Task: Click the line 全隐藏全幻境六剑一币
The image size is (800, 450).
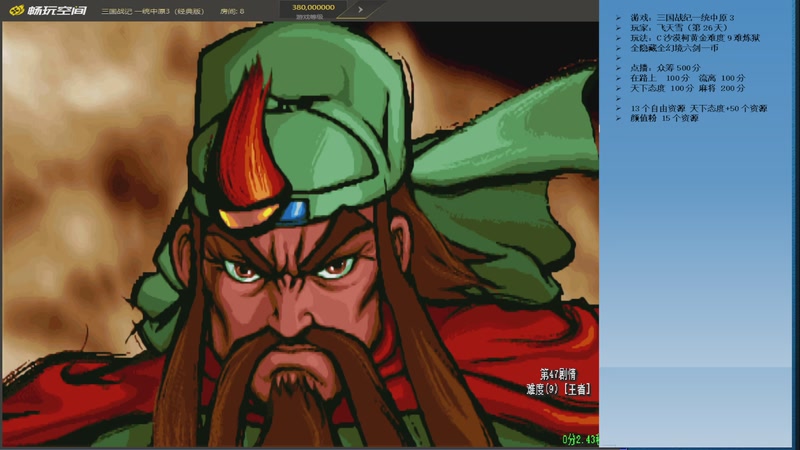Action: click(674, 48)
